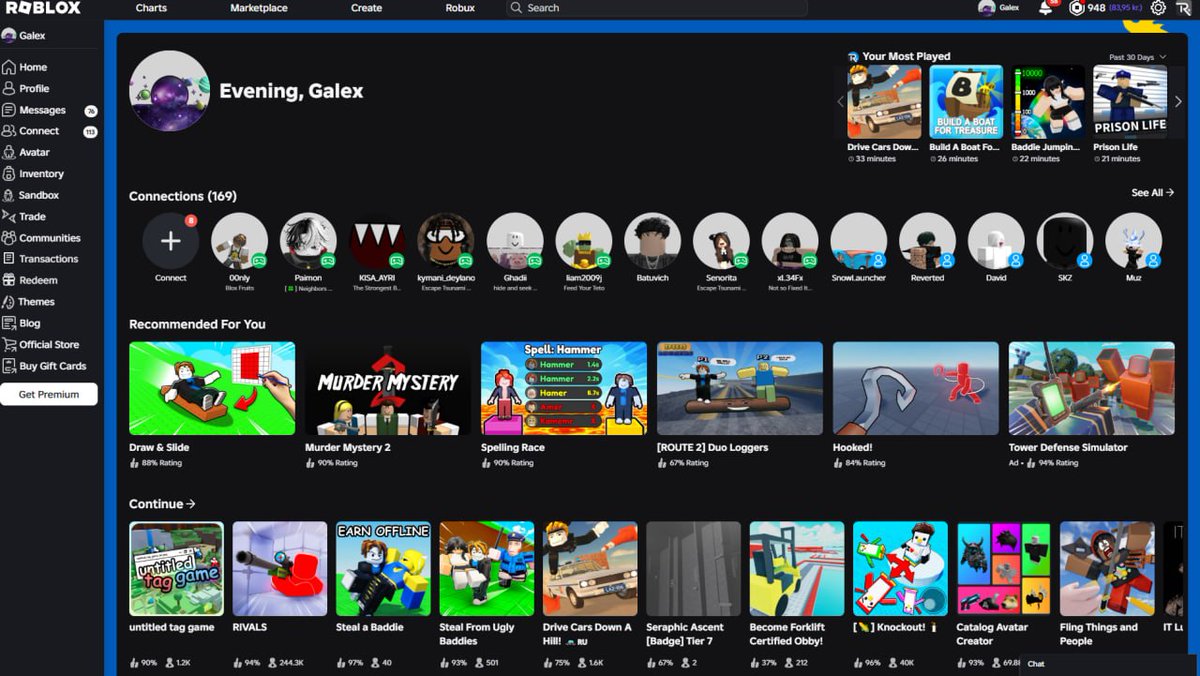This screenshot has width=1200, height=676.
Task: Click Galex username in top bar
Action: pos(1010,8)
